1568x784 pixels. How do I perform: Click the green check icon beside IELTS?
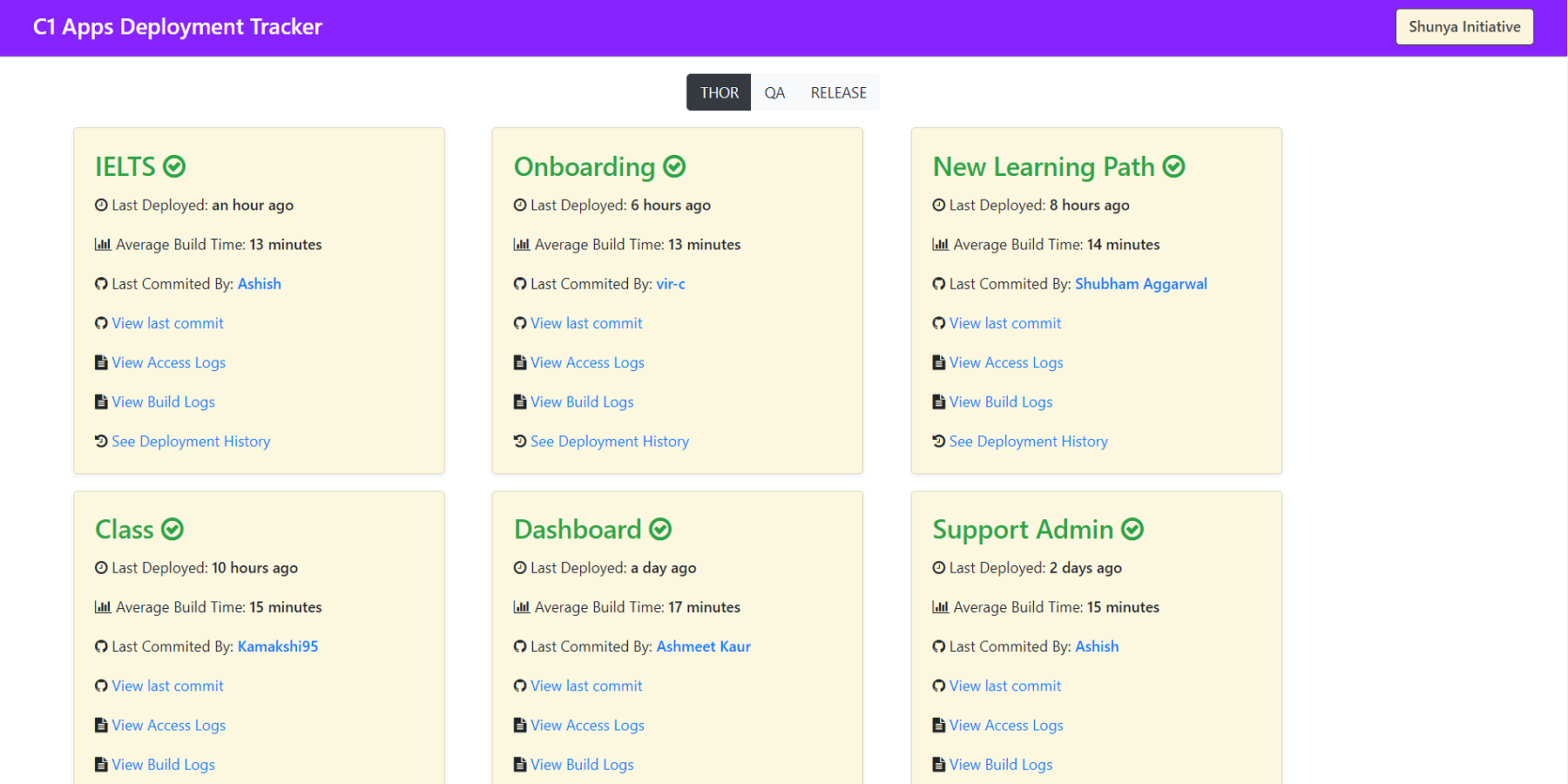174,166
